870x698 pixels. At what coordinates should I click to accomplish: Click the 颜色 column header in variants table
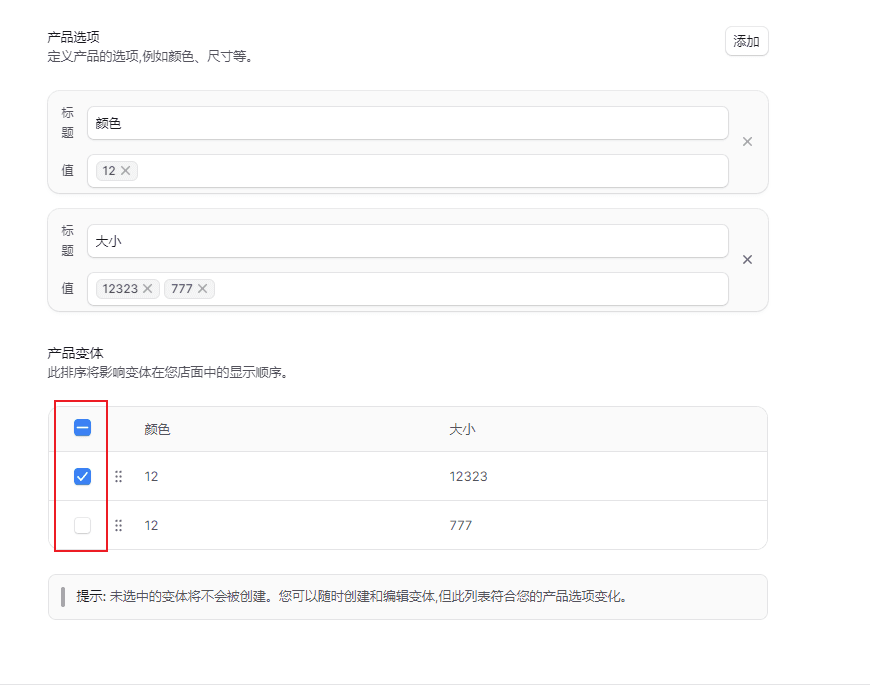(x=157, y=429)
